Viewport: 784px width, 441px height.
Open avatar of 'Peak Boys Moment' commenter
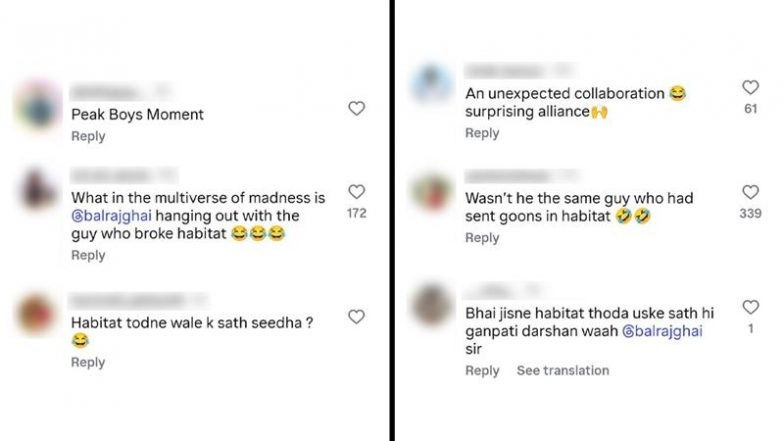38,106
